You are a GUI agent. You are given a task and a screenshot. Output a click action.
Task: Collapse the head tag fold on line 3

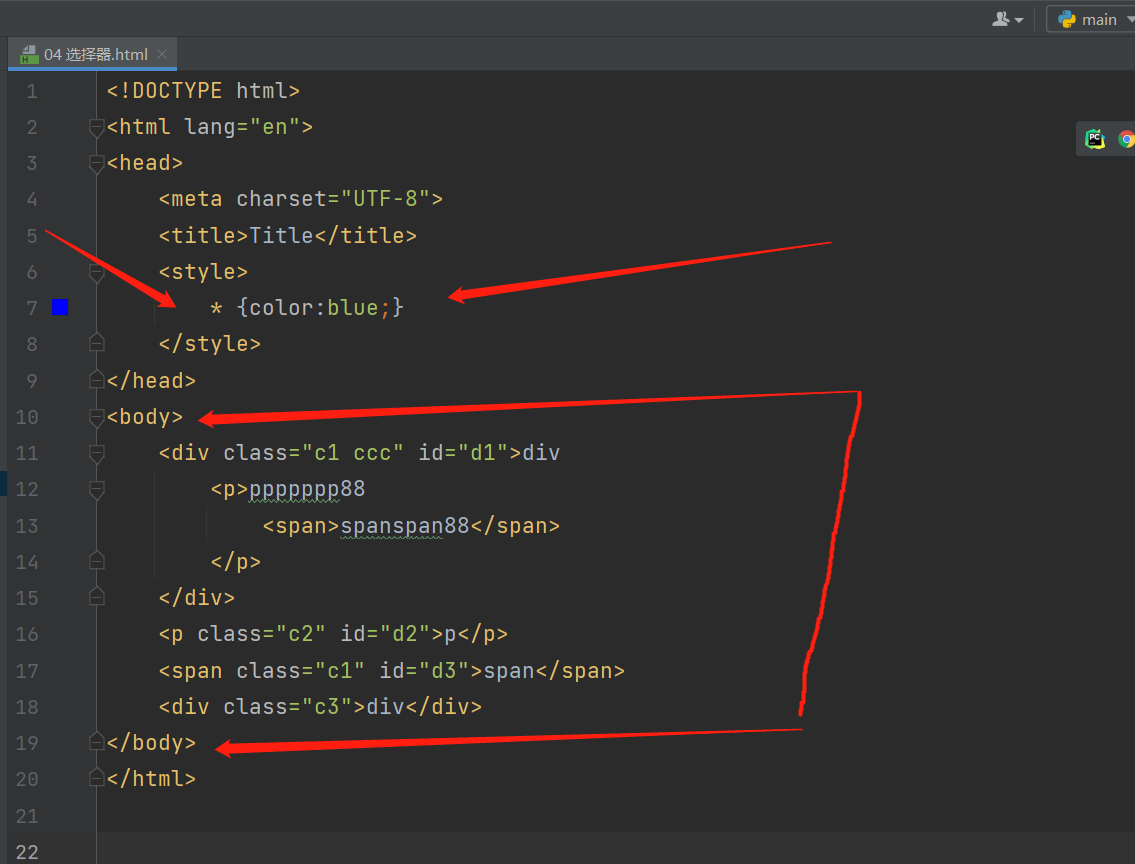click(96, 164)
